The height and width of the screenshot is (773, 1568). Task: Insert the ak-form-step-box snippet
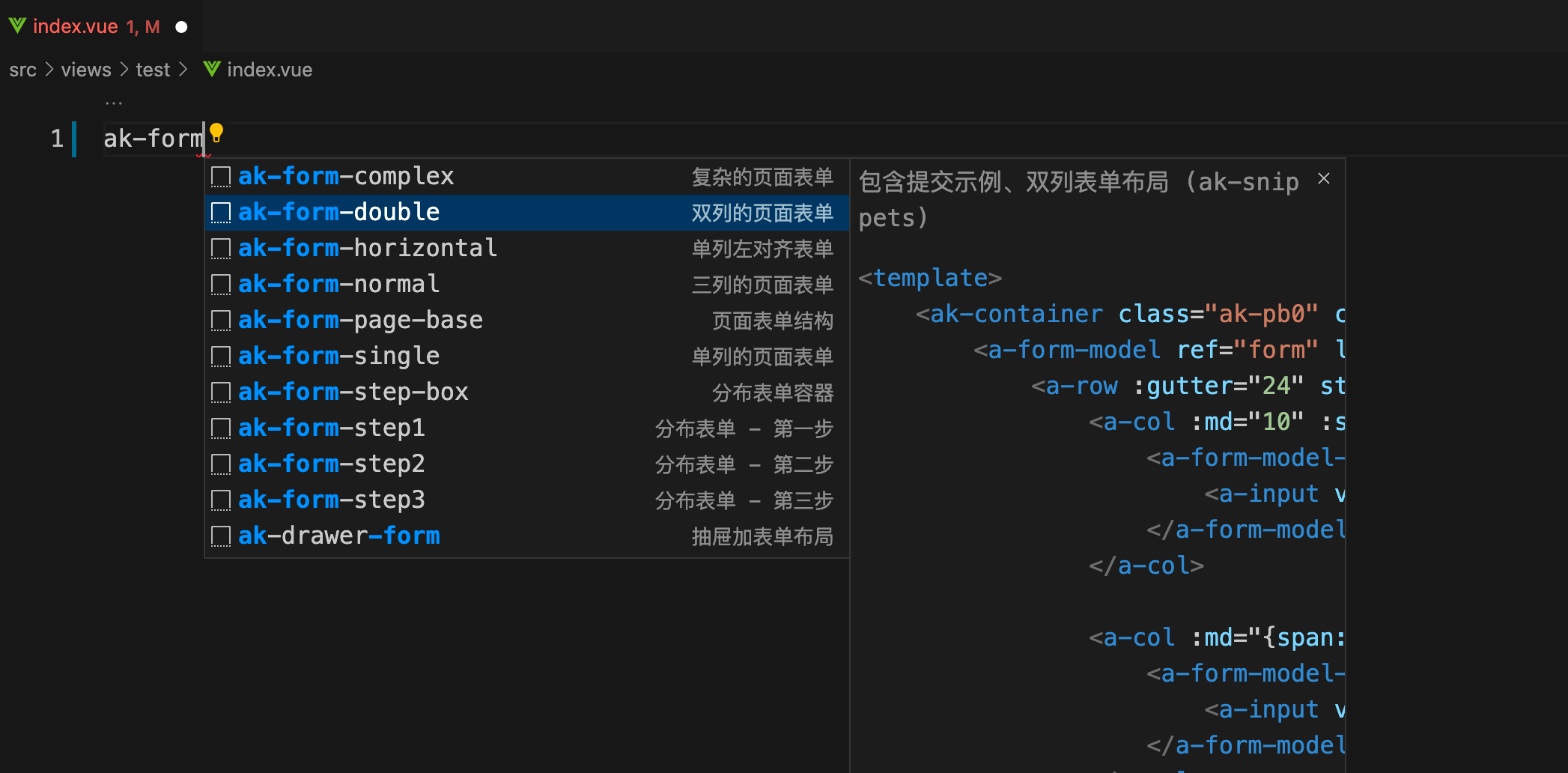click(353, 392)
